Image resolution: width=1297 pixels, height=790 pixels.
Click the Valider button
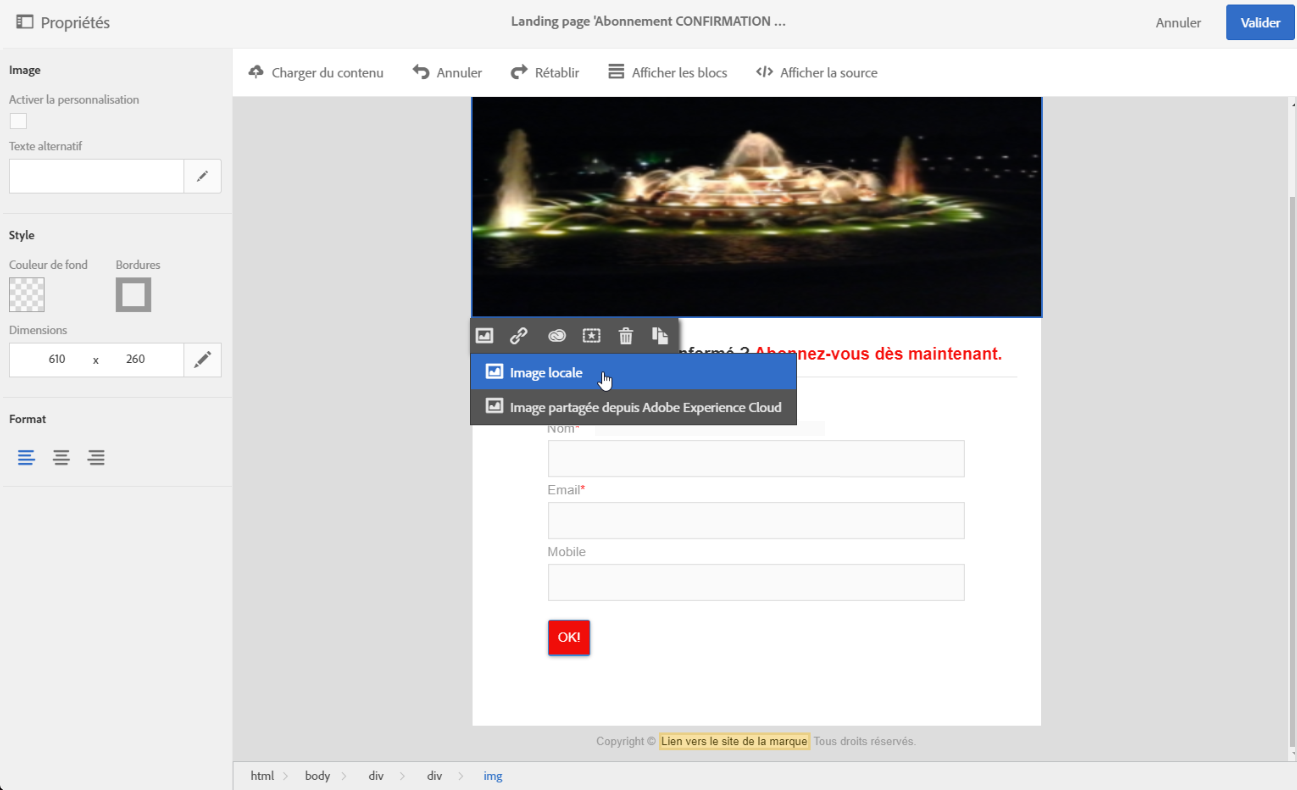click(x=1260, y=22)
